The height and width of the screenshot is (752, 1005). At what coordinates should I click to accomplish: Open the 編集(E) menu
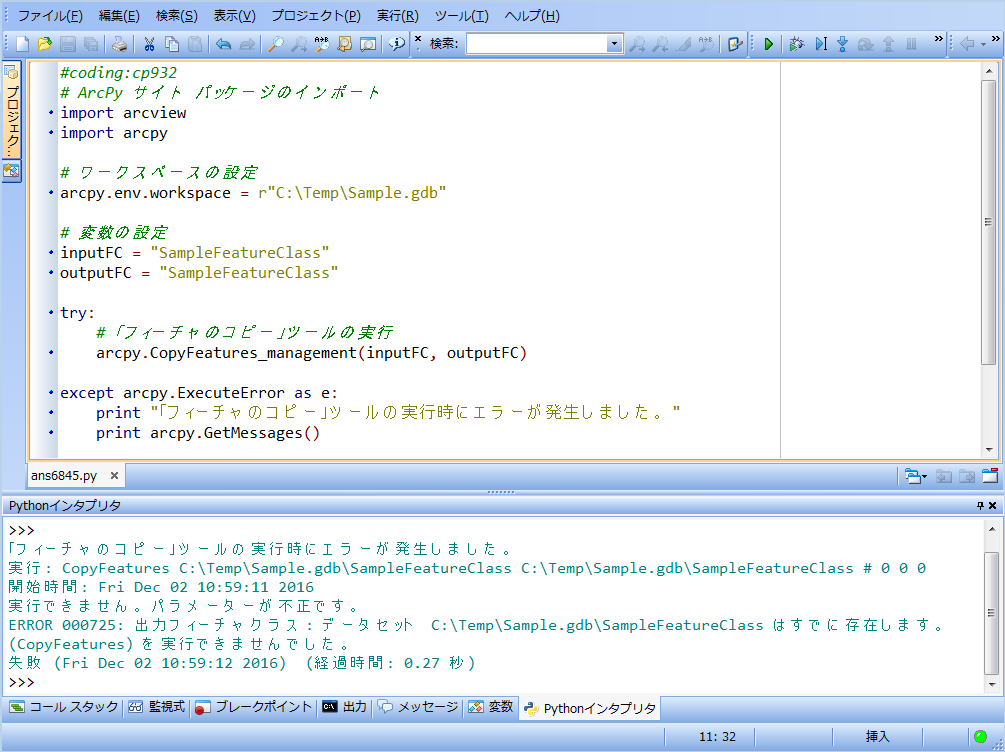point(119,16)
